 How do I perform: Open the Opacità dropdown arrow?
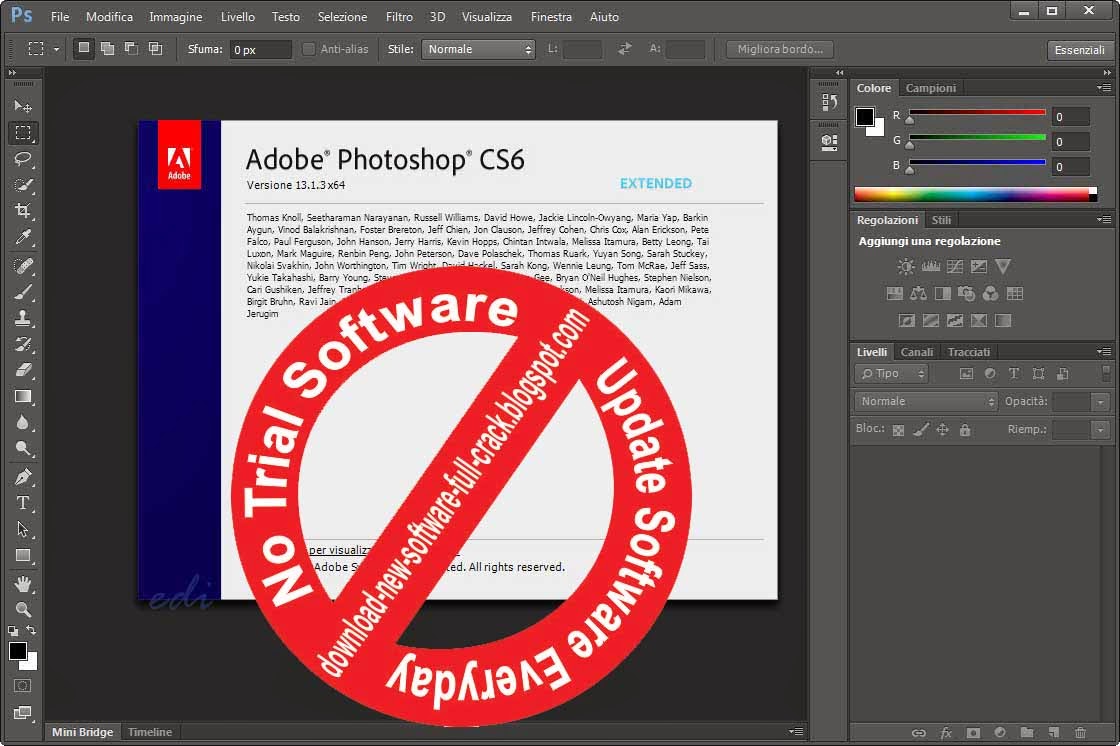[x=1101, y=402]
